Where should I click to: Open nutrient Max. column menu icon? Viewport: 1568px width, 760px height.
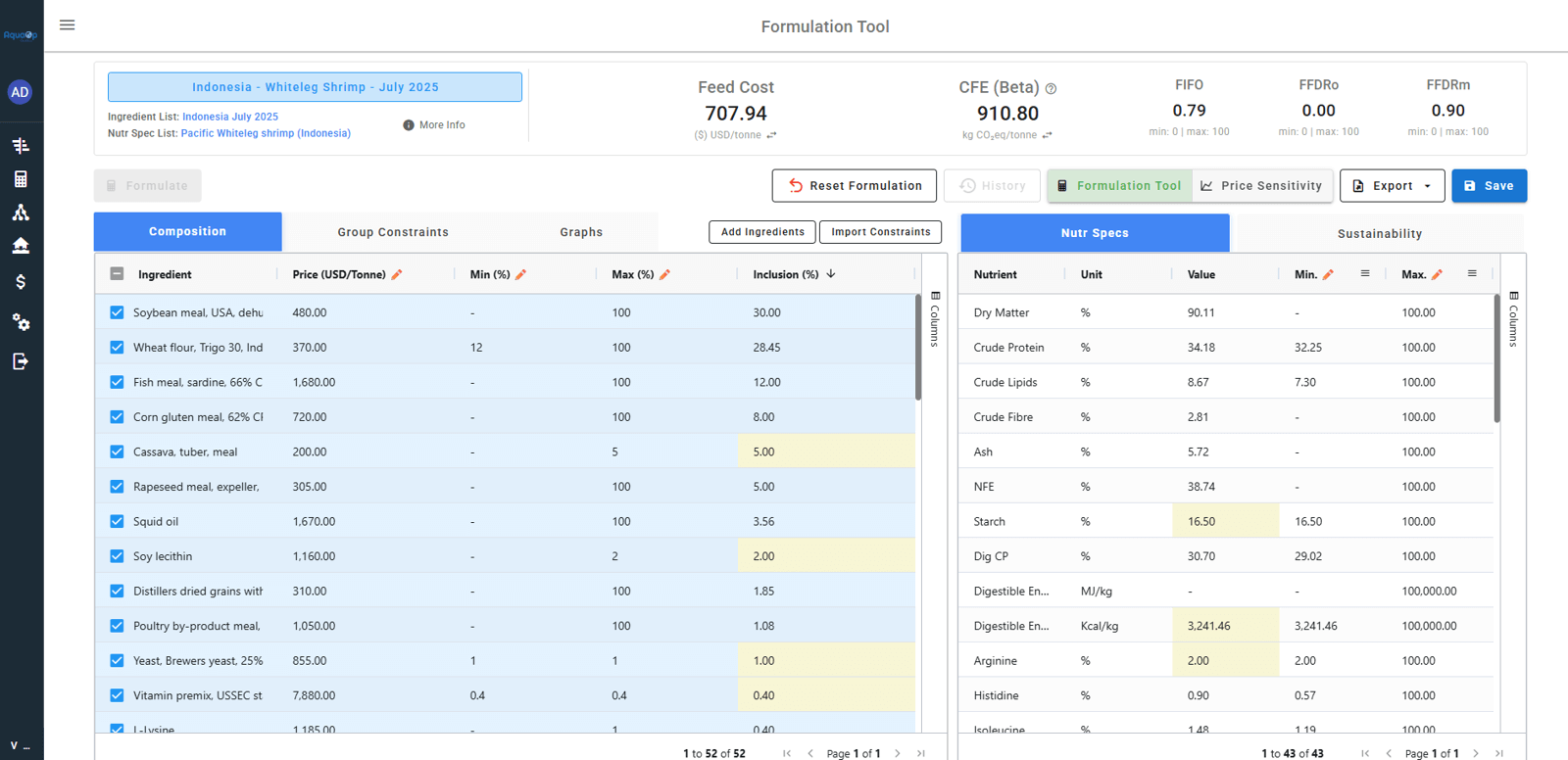click(1472, 274)
